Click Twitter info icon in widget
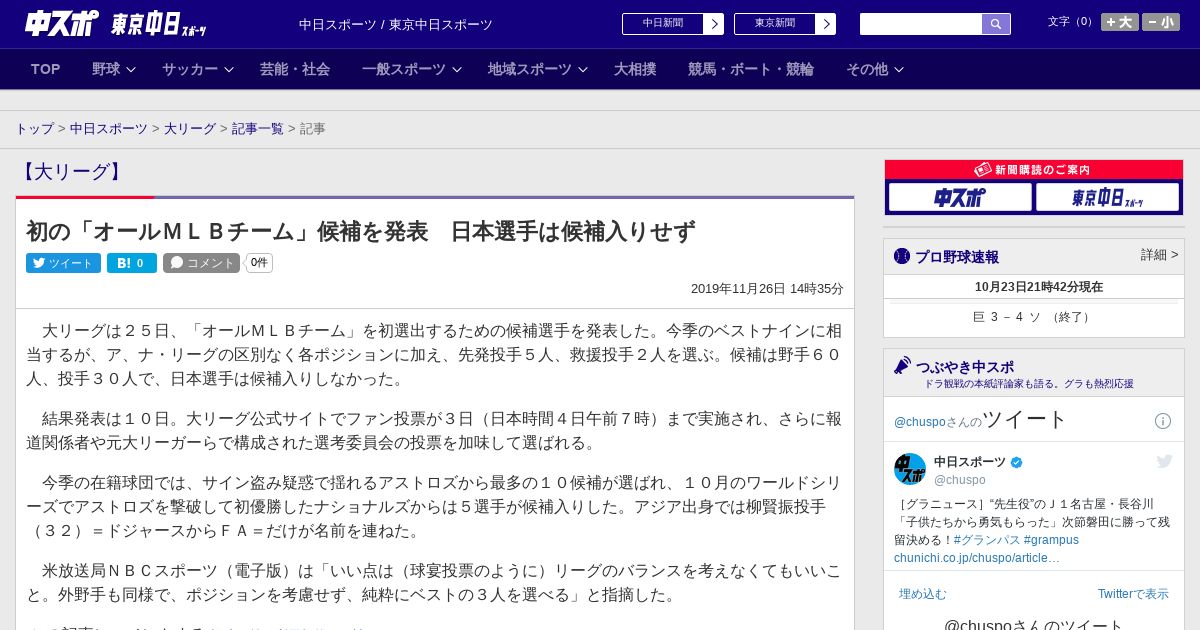Viewport: 1200px width, 630px height. [1163, 421]
